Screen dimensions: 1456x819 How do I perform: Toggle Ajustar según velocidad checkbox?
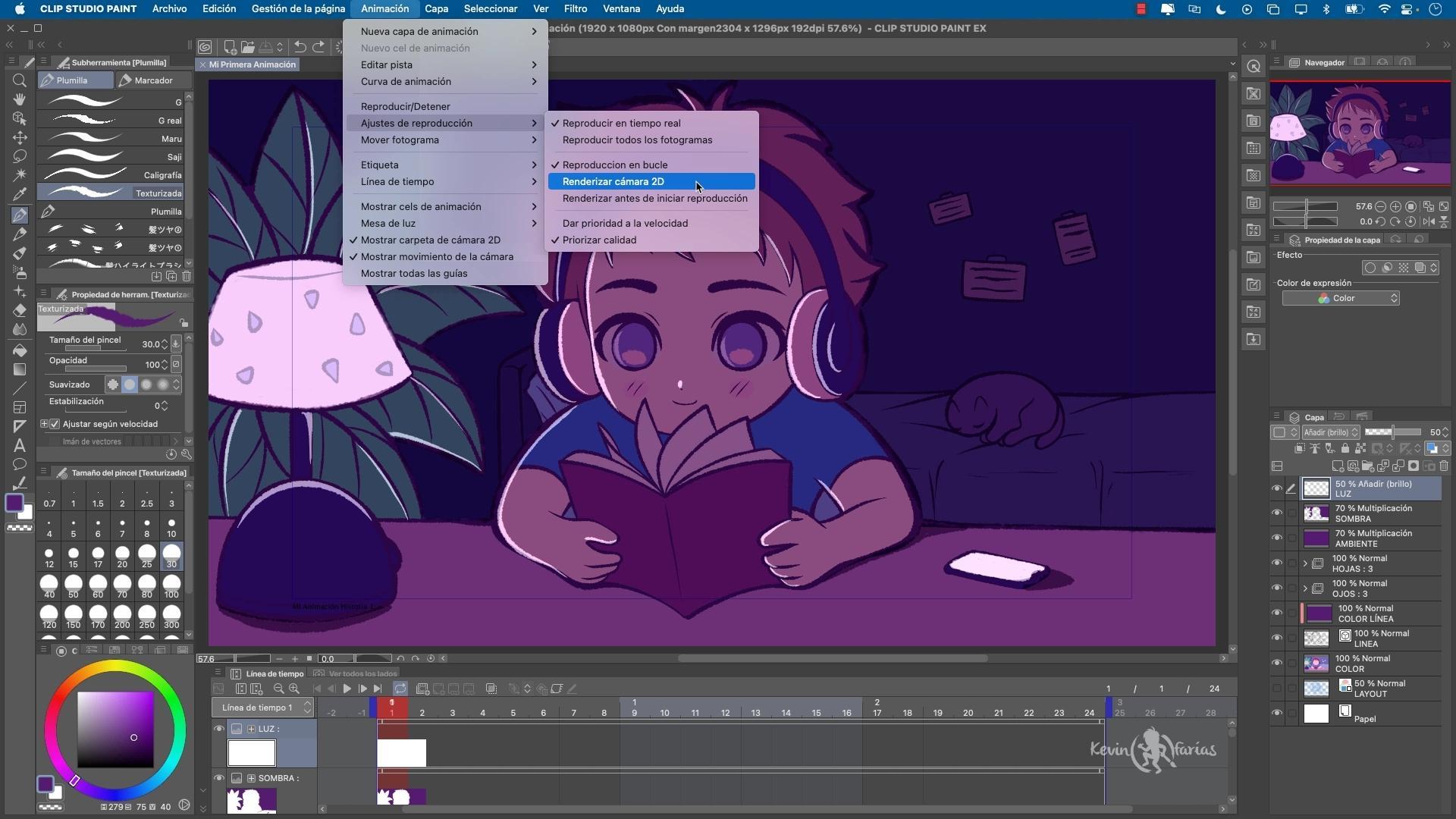pyautogui.click(x=55, y=425)
